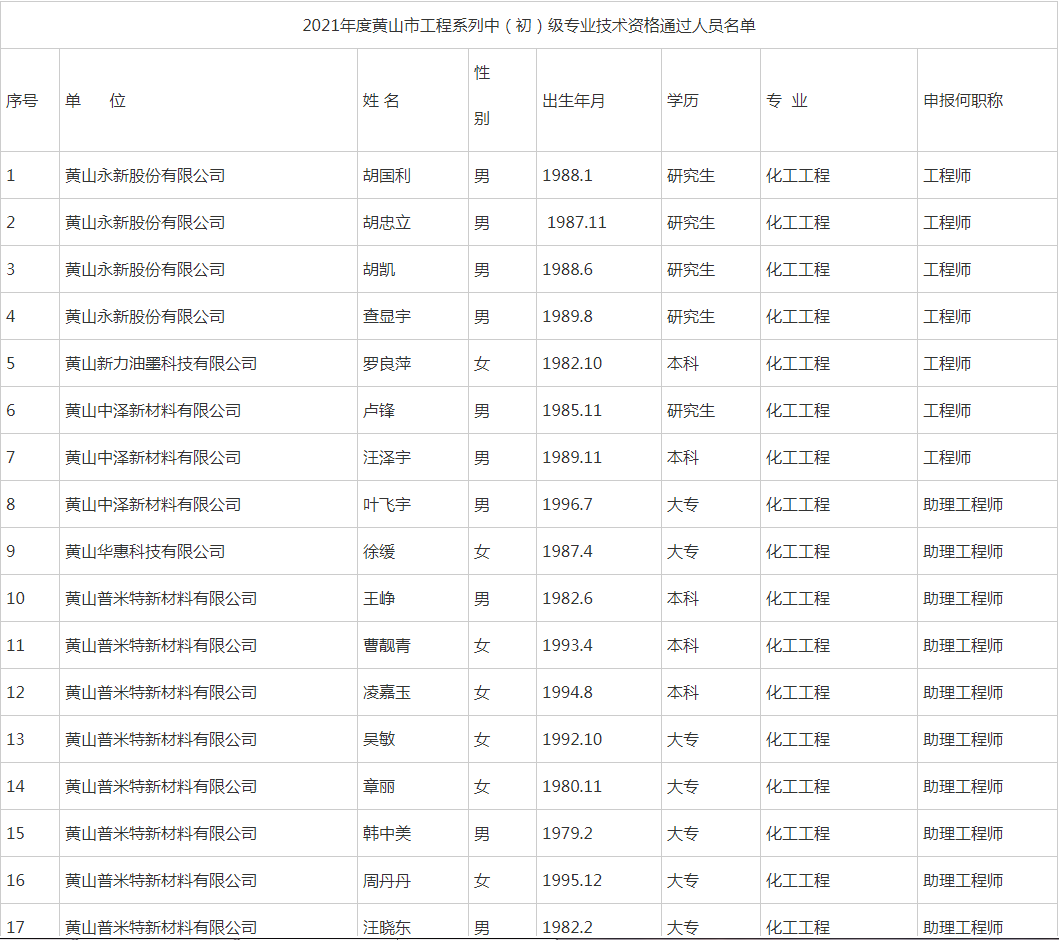Select the 序号 column header
The width and height of the screenshot is (1059, 940).
point(22,101)
